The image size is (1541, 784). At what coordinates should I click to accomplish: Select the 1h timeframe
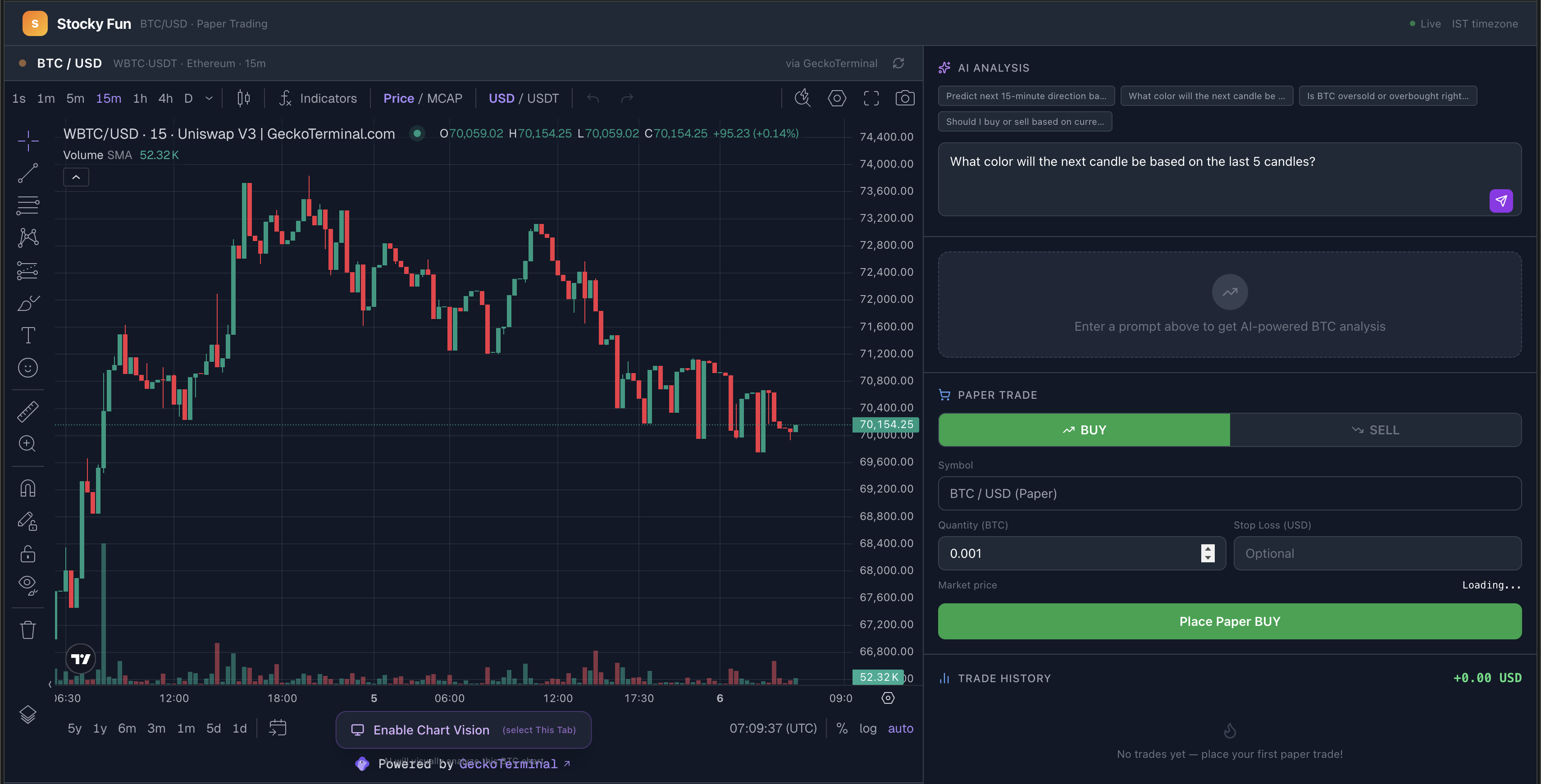[x=140, y=98]
